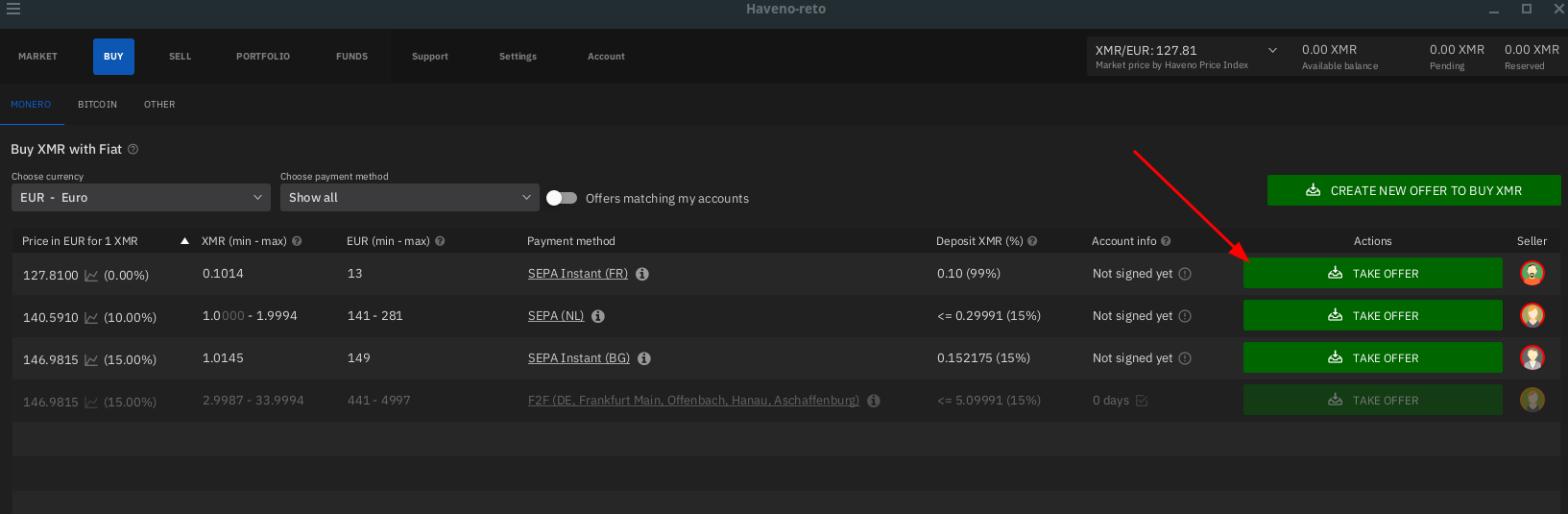Take the 140.5910 EUR SEPA (NL) offer
This screenshot has width=1568, height=514.
(x=1372, y=316)
